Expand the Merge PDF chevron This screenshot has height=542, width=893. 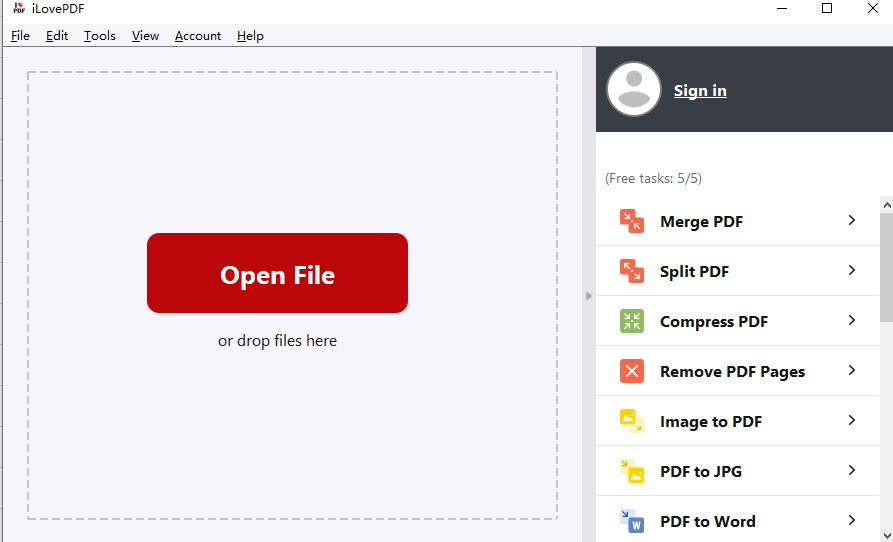(x=851, y=220)
